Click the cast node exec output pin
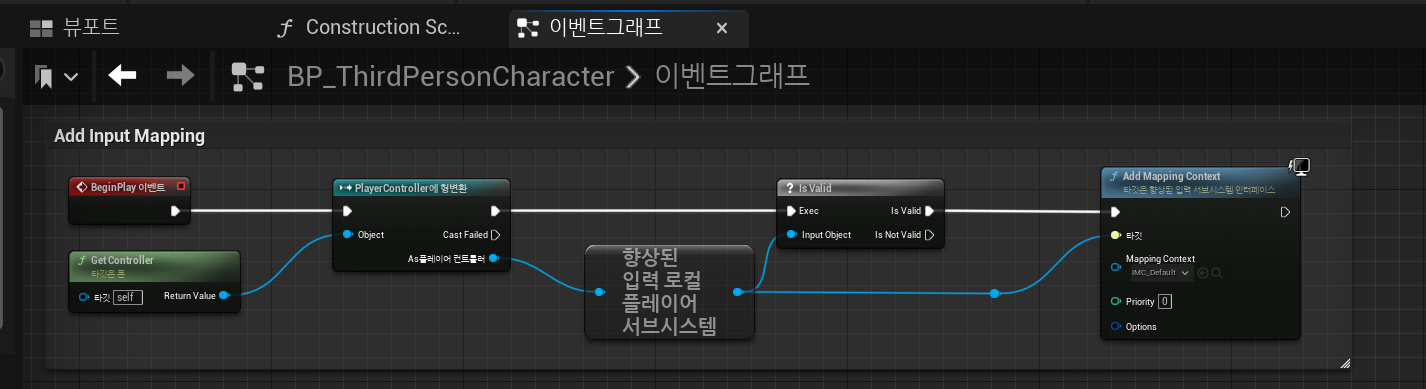The image size is (1426, 389). click(495, 211)
